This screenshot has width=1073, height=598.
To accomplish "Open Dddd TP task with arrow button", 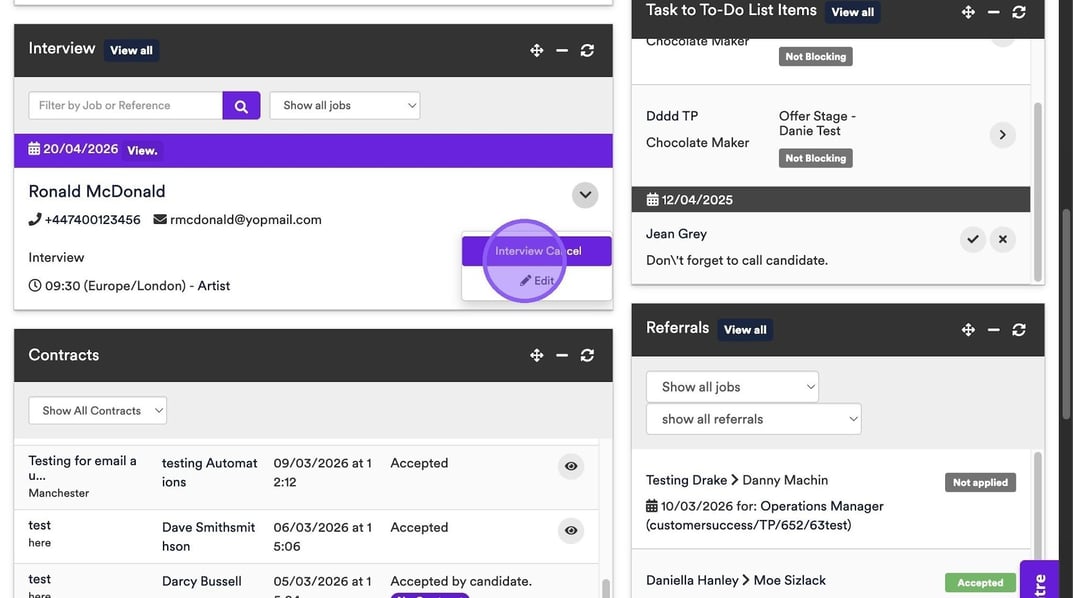I will (1002, 135).
